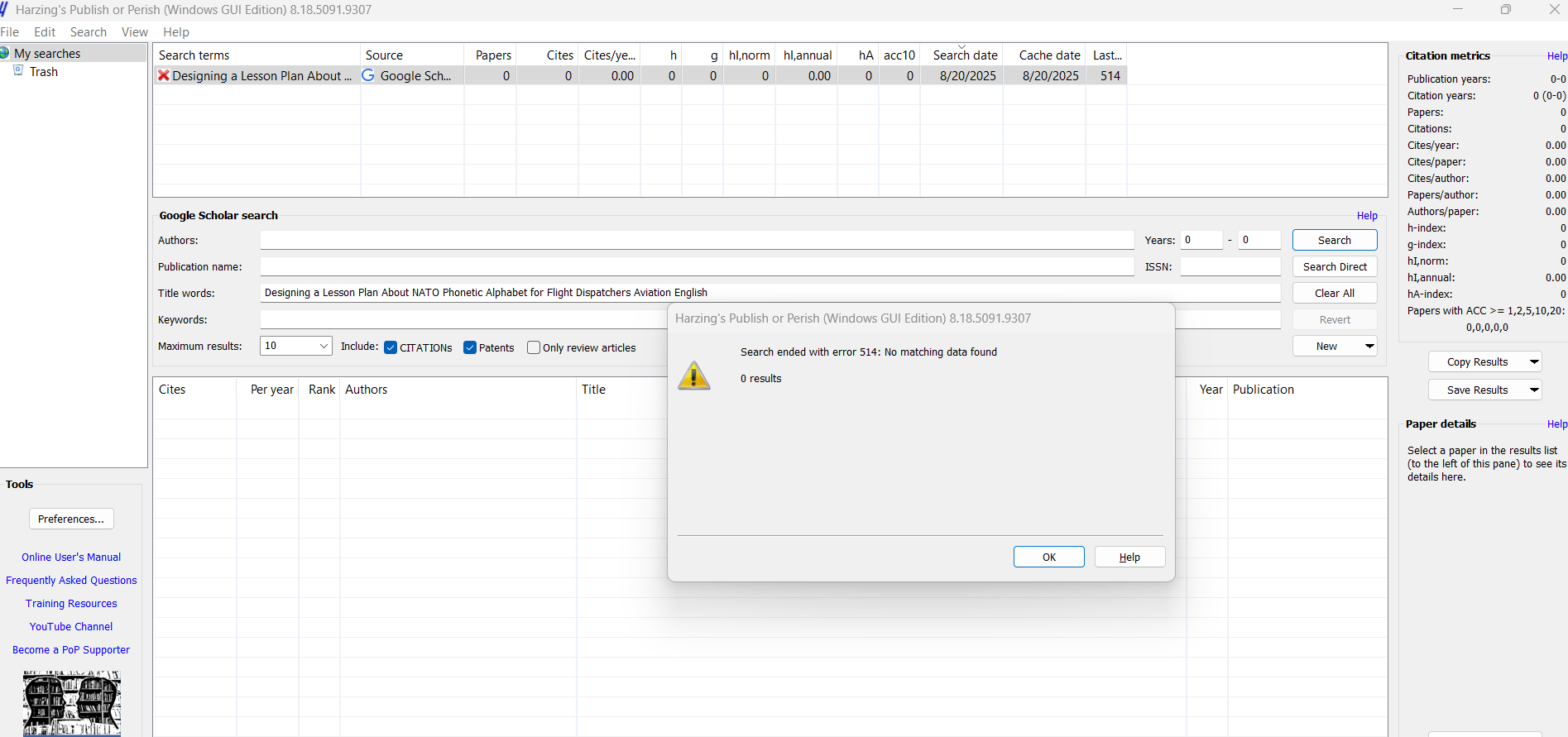Click the Clear All button
The image size is (1568, 737).
(x=1335, y=293)
